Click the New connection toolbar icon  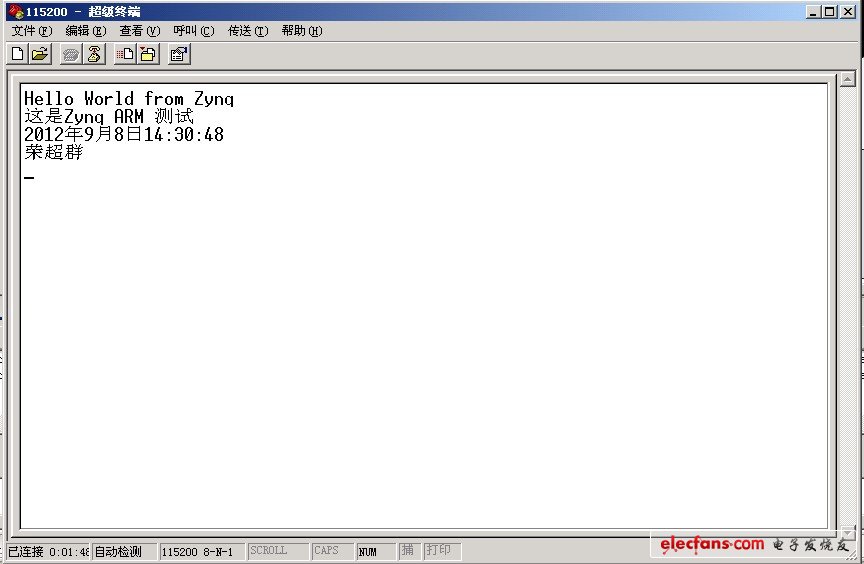point(18,54)
